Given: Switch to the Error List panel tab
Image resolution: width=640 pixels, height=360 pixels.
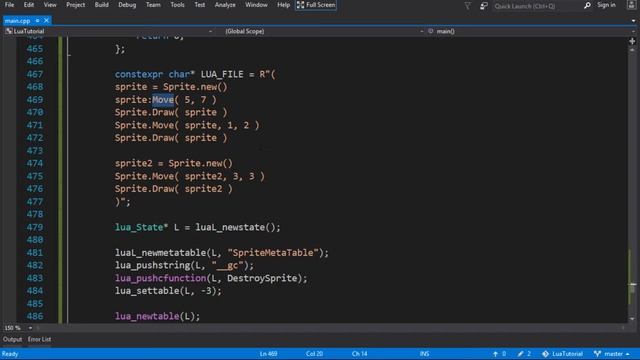Looking at the screenshot, I should pos(40,339).
